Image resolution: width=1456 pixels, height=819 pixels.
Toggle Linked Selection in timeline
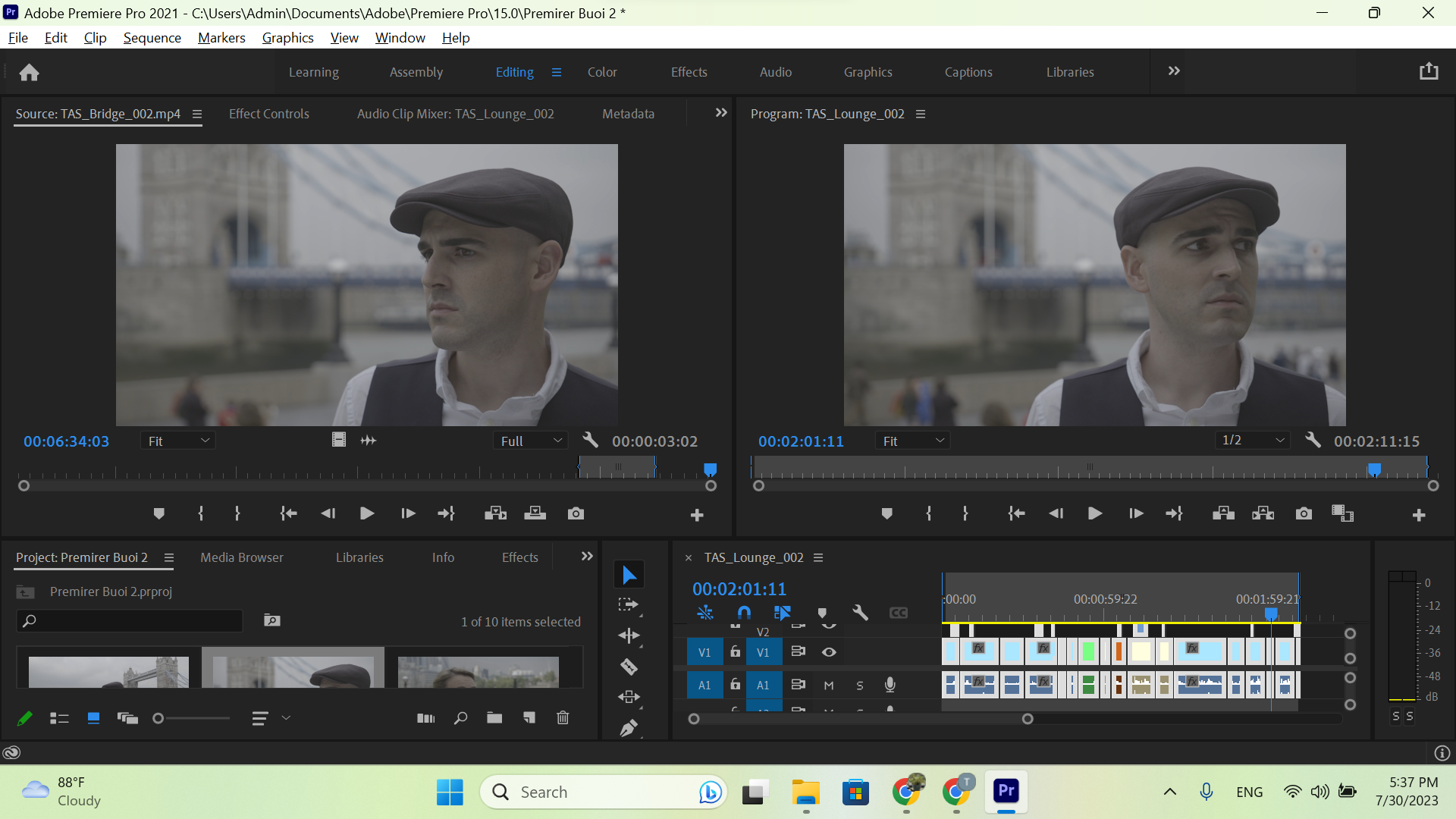click(x=782, y=613)
